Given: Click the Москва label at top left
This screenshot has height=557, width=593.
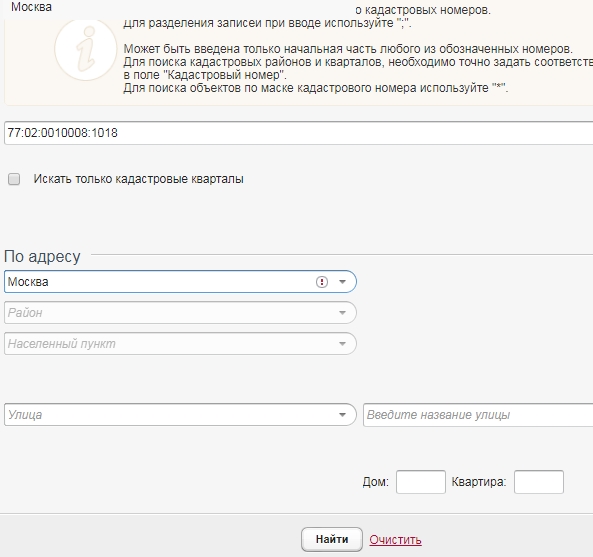Looking at the screenshot, I should click(x=31, y=7).
